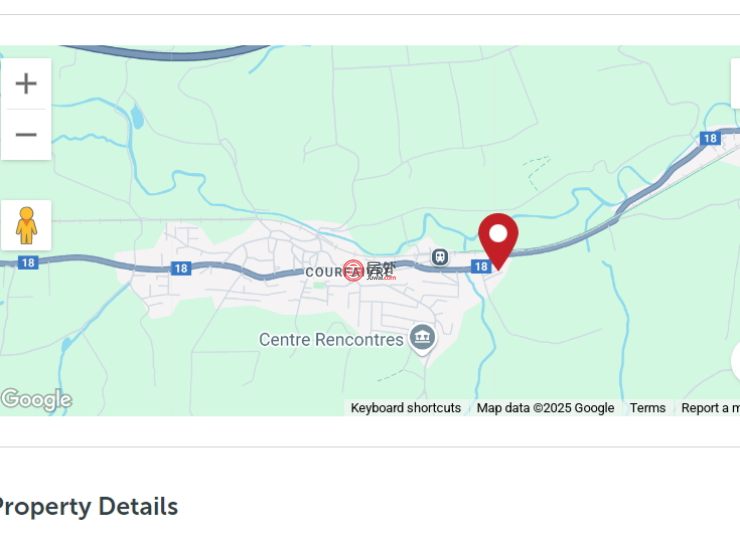The height and width of the screenshot is (540, 740).
Task: Click the Report a map error link
Action: coord(710,408)
